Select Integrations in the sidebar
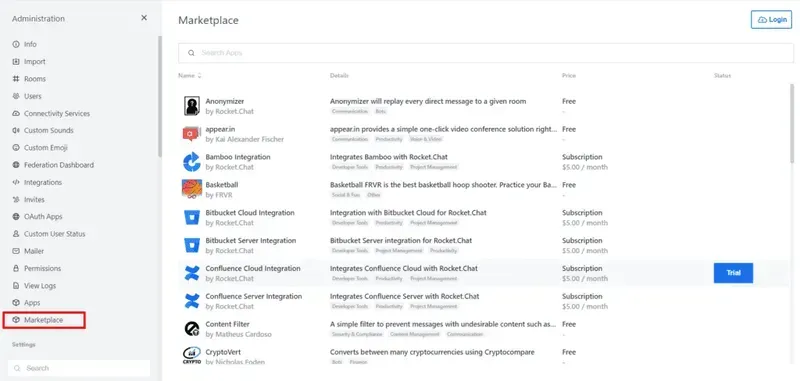This screenshot has width=800, height=381. pos(43,182)
